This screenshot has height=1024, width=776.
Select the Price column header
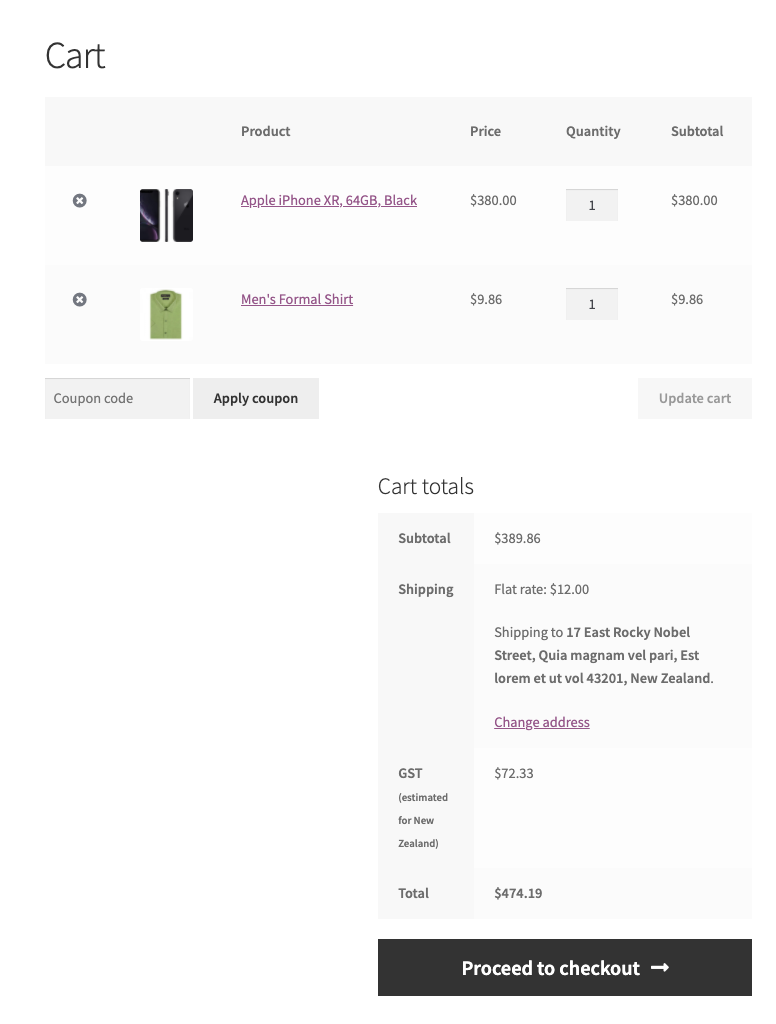(x=485, y=131)
